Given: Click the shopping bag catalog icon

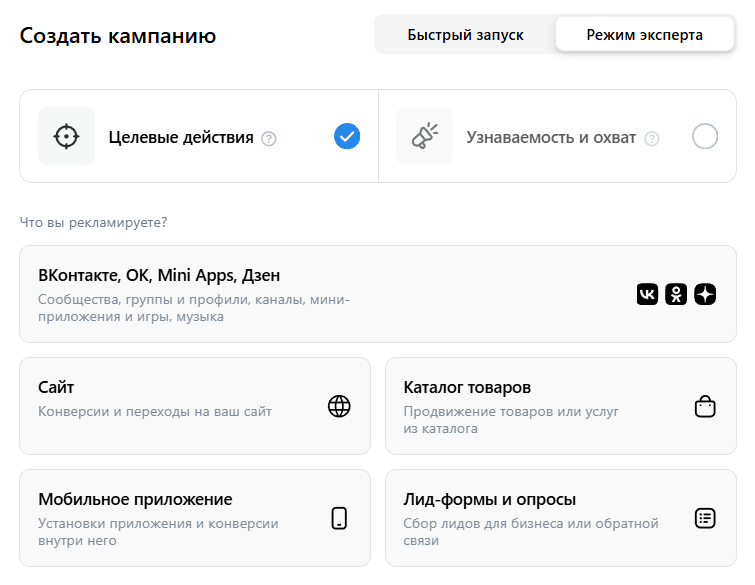Looking at the screenshot, I should coord(705,406).
